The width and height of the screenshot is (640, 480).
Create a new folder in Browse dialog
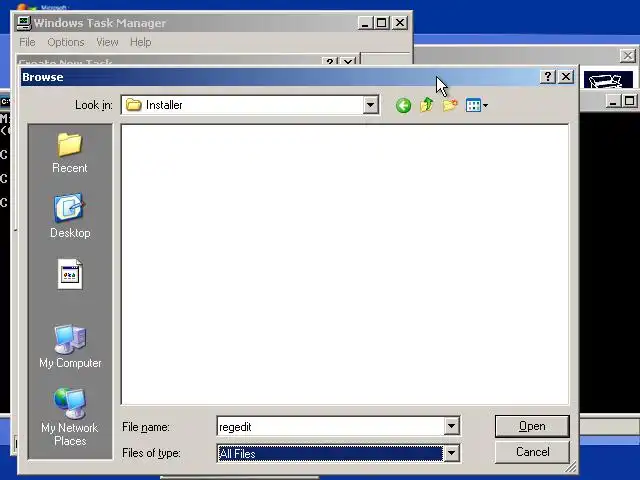(x=450, y=105)
